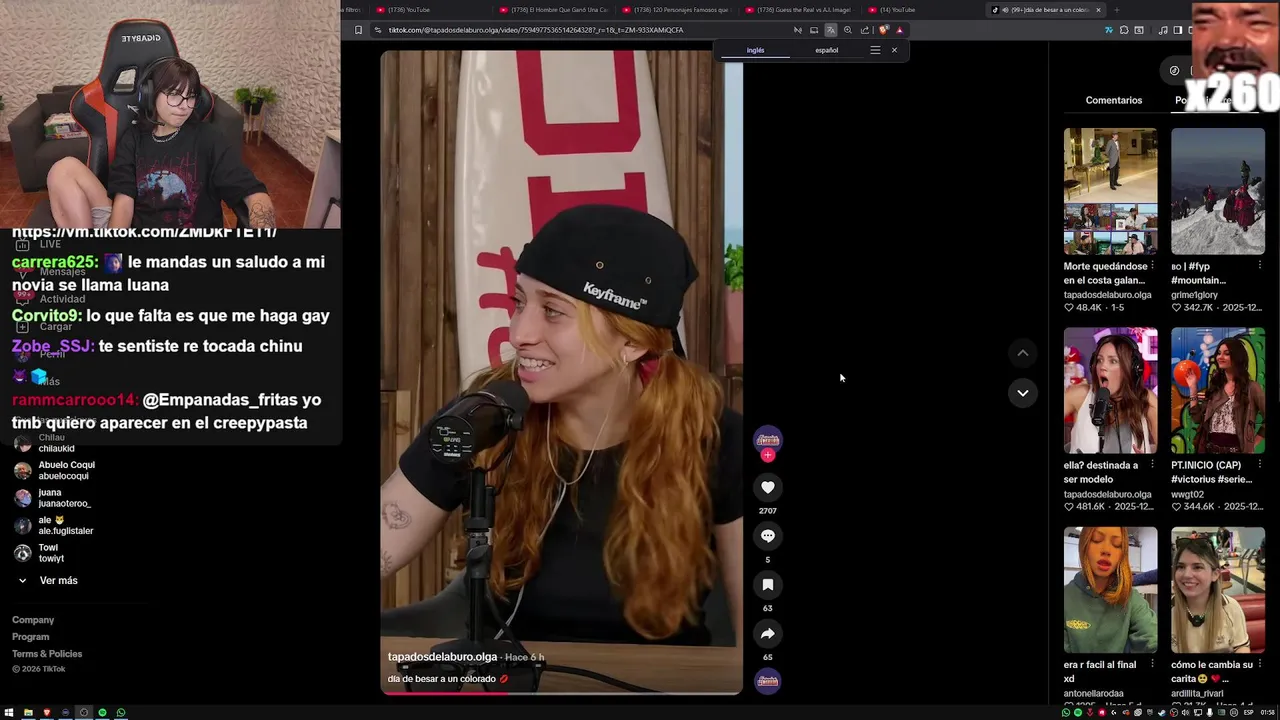Open ella? destinada a ser modelo thumbnail
1280x720 pixels.
(x=1110, y=390)
